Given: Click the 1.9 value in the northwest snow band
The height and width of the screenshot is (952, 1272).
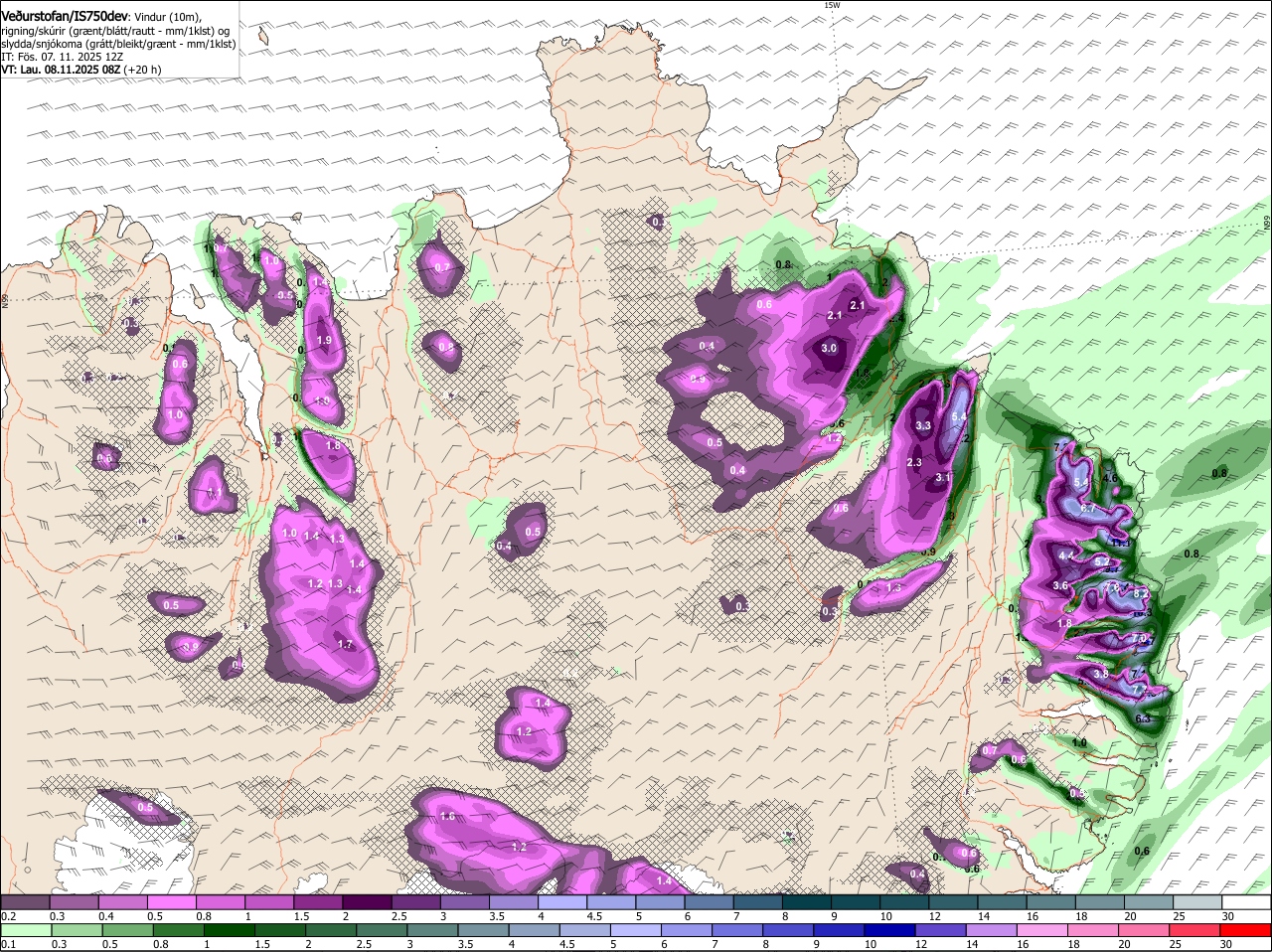Looking at the screenshot, I should click(324, 340).
